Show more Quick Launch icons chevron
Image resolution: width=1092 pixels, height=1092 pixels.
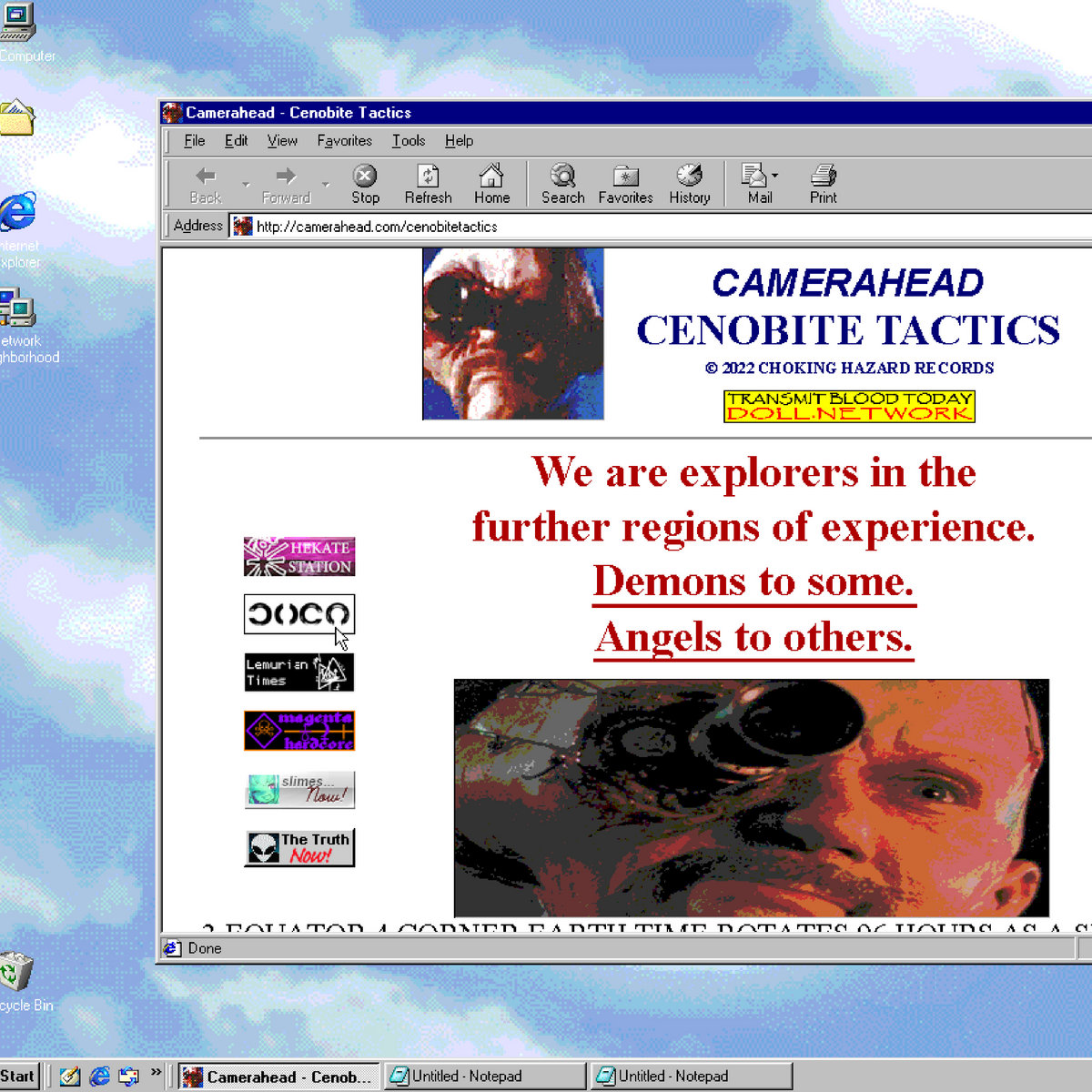[156, 1074]
